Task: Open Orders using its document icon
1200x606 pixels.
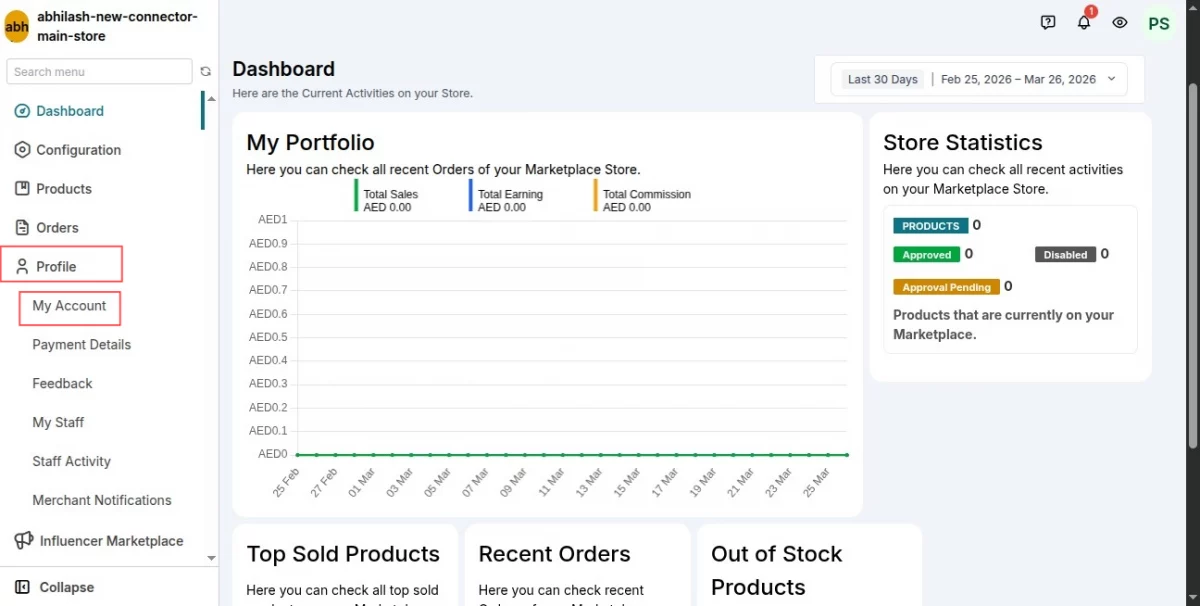Action: pos(22,228)
